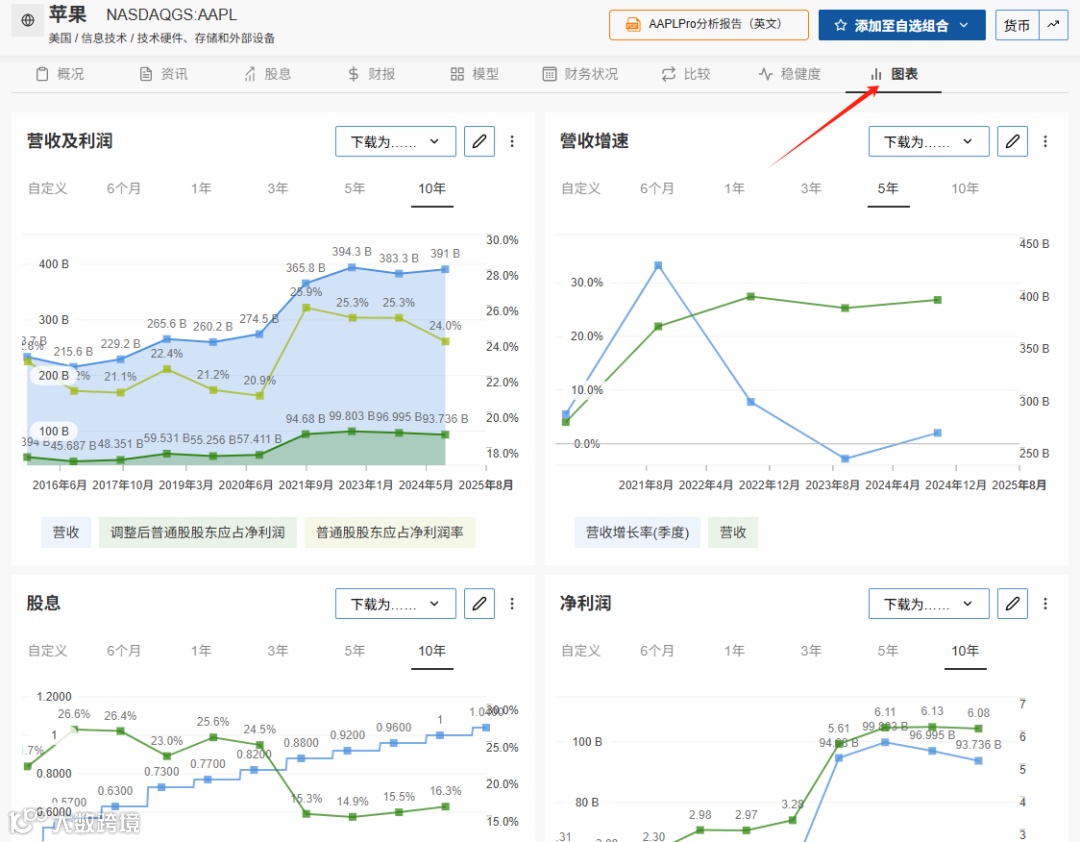Click the 99.803 B net profit point

coord(352,431)
